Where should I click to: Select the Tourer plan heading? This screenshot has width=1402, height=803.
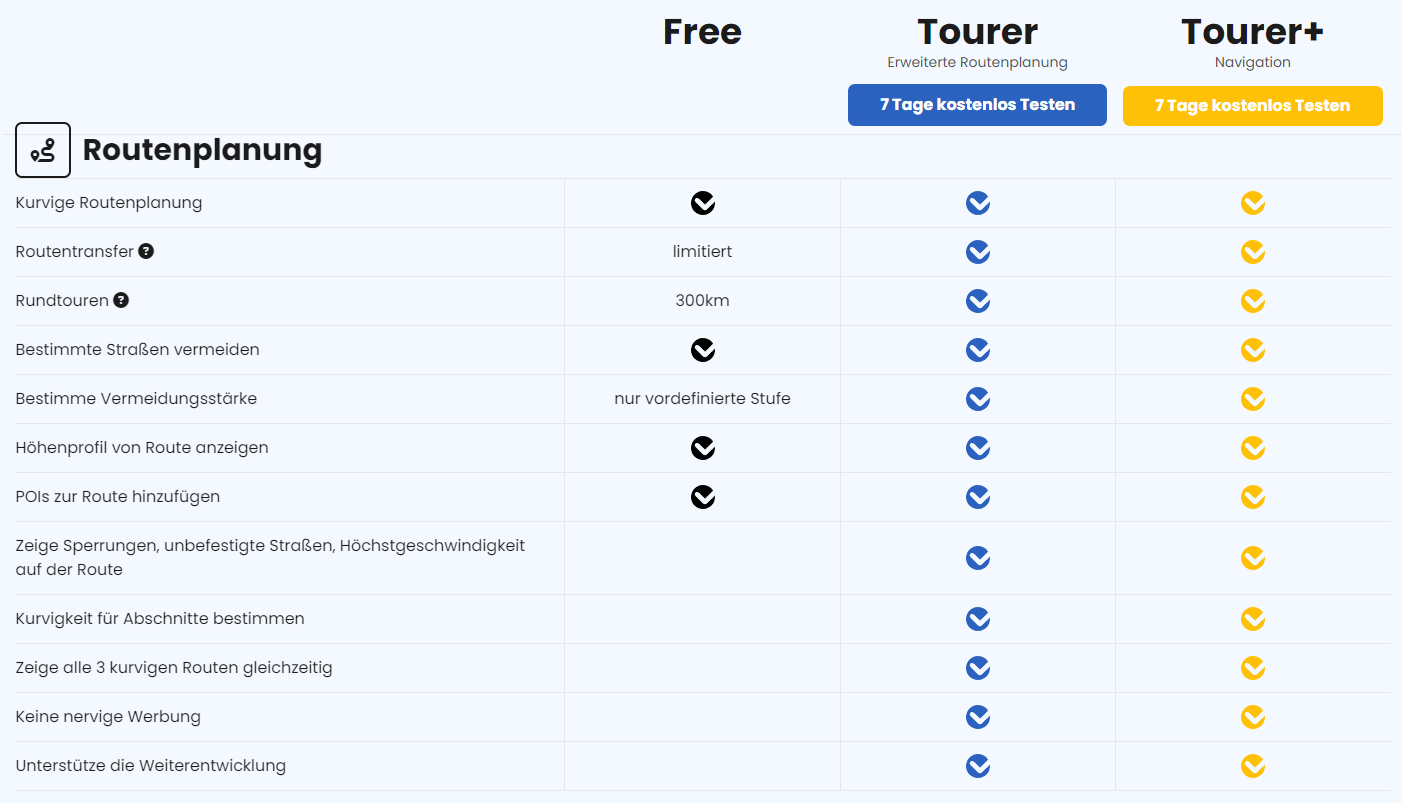tap(977, 32)
